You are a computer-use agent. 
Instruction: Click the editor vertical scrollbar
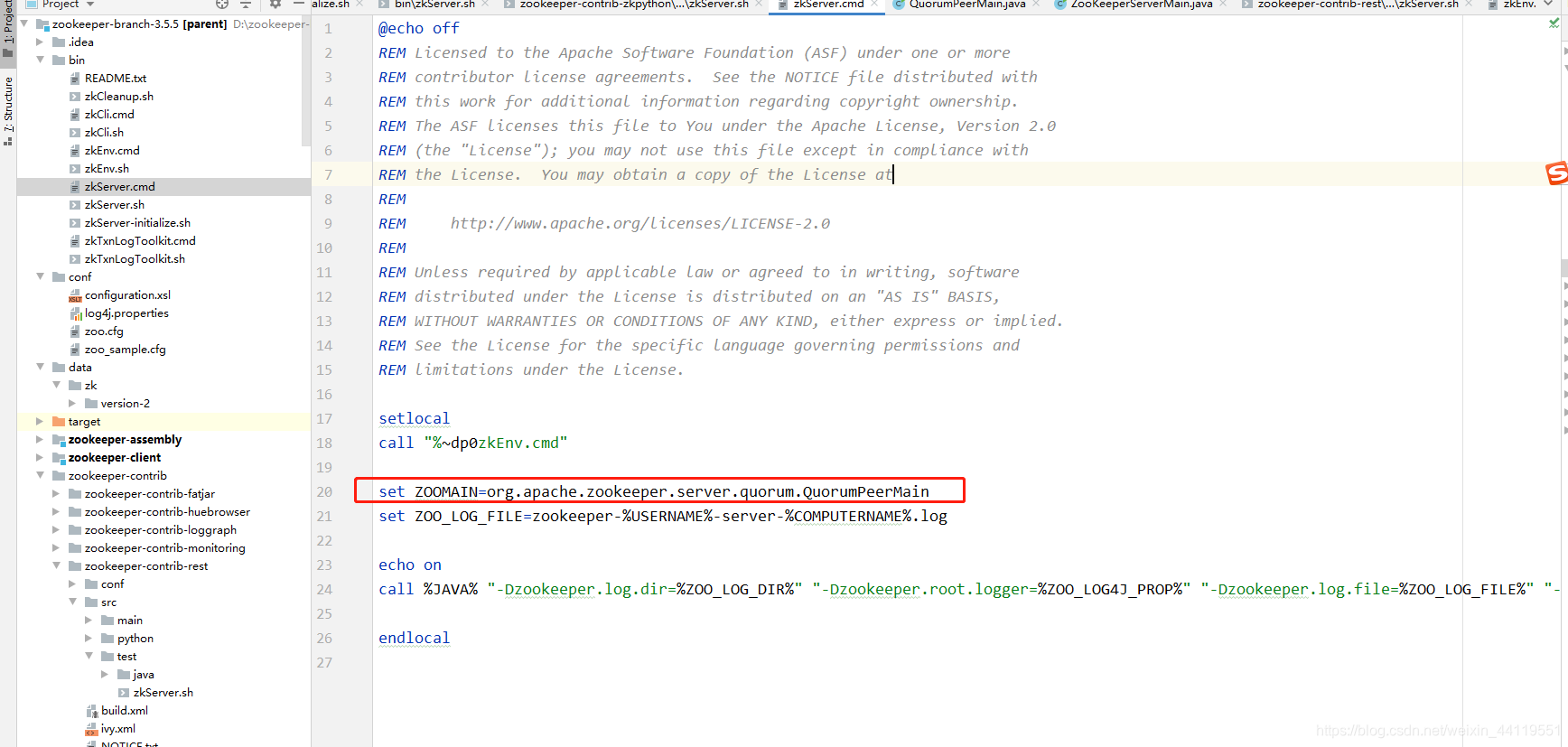point(1563,268)
